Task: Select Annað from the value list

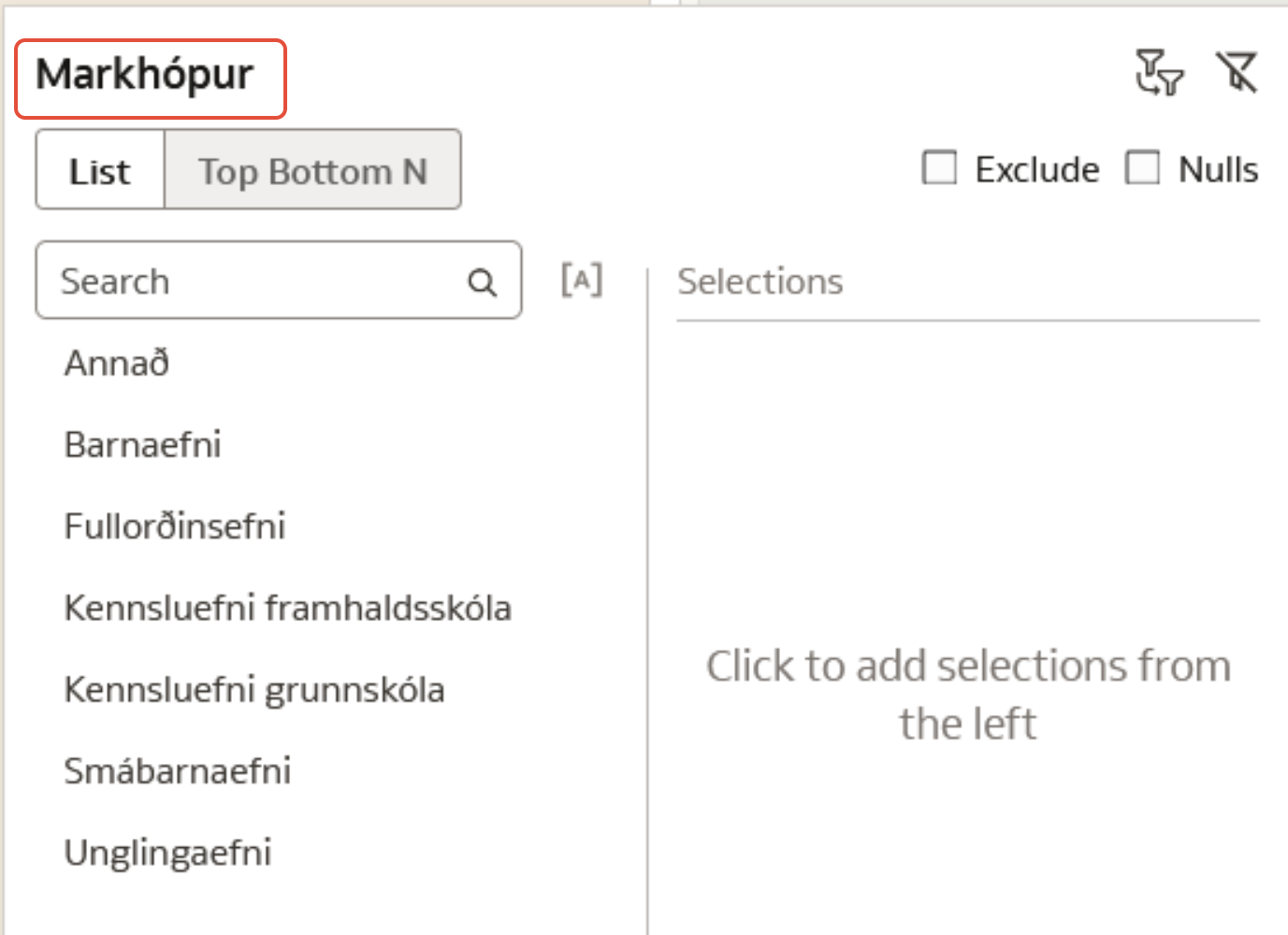Action: (117, 363)
